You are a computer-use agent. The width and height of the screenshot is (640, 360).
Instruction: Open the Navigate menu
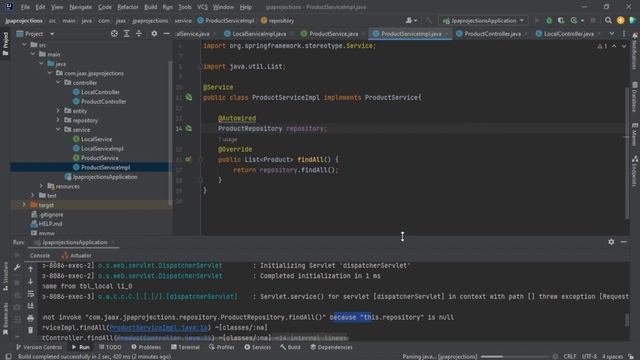pos(80,7)
